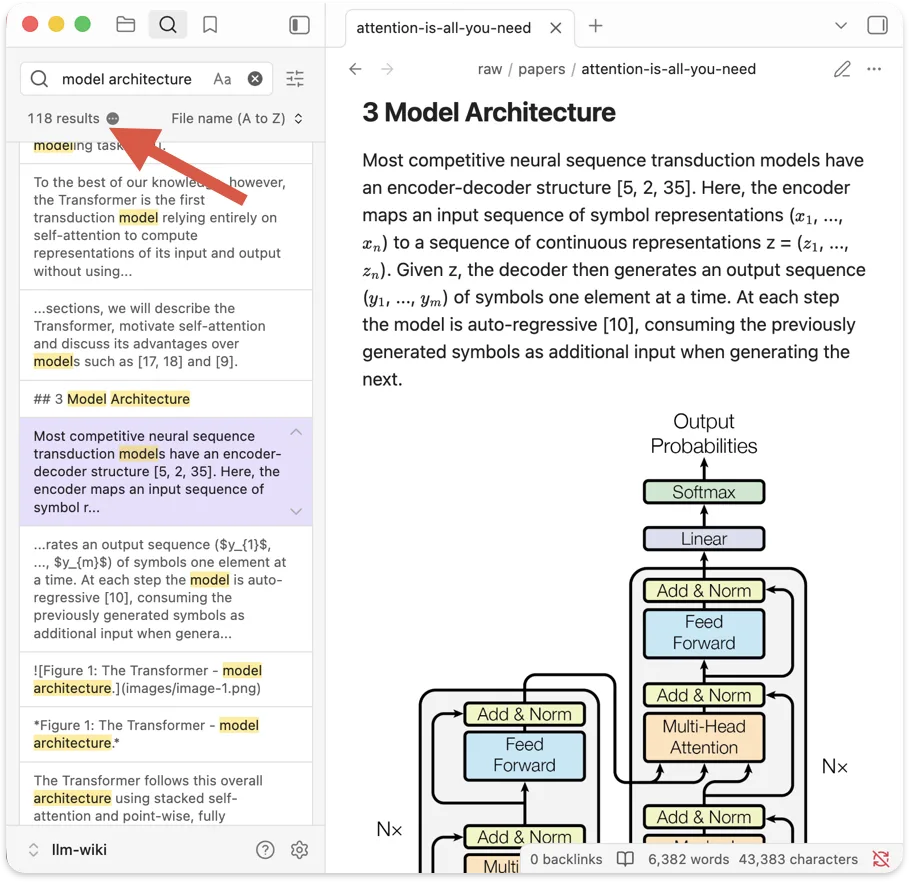Open the bookmarks icon
This screenshot has width=910, height=884.
click(210, 25)
